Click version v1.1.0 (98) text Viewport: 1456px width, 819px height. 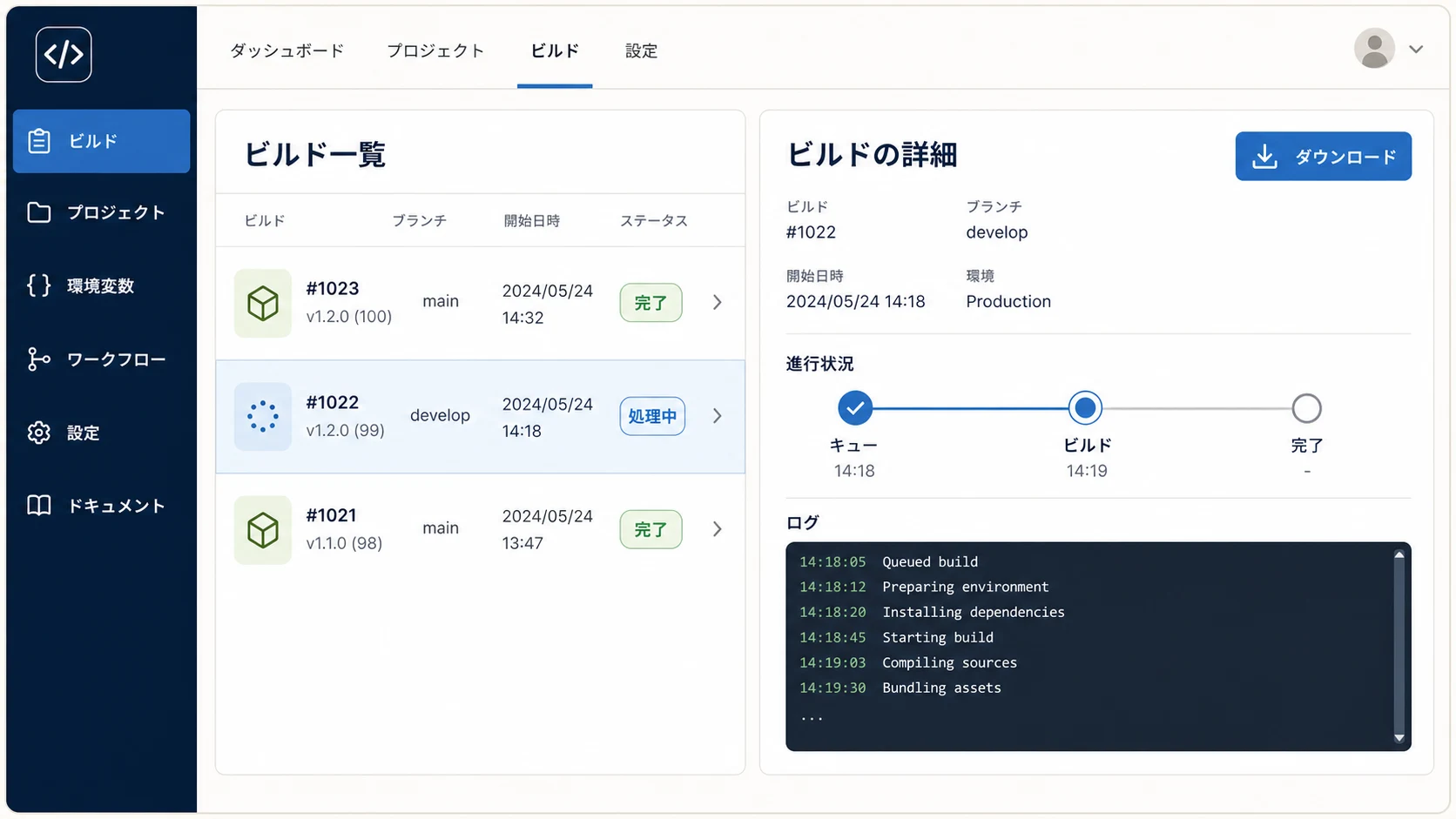[x=344, y=543]
